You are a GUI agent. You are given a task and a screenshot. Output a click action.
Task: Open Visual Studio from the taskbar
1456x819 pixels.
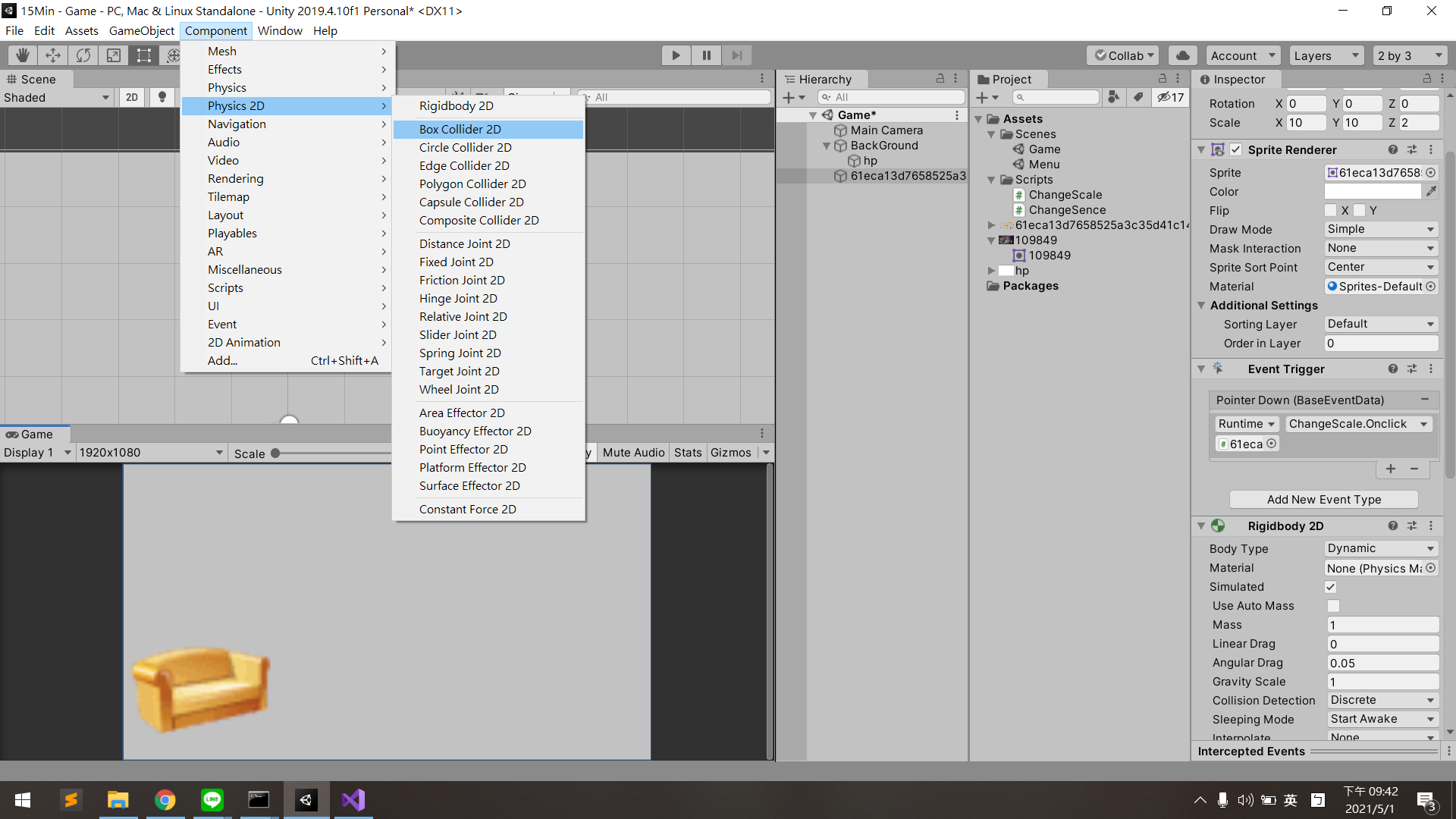[353, 800]
